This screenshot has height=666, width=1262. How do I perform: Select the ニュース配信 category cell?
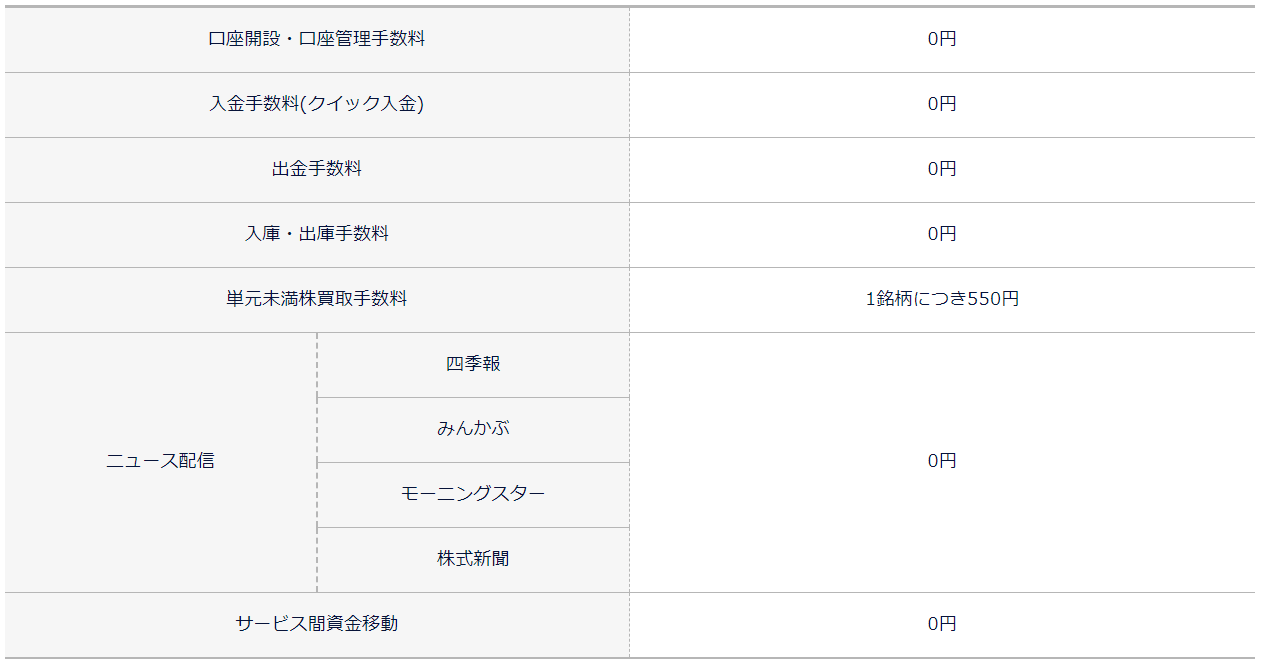coord(161,462)
